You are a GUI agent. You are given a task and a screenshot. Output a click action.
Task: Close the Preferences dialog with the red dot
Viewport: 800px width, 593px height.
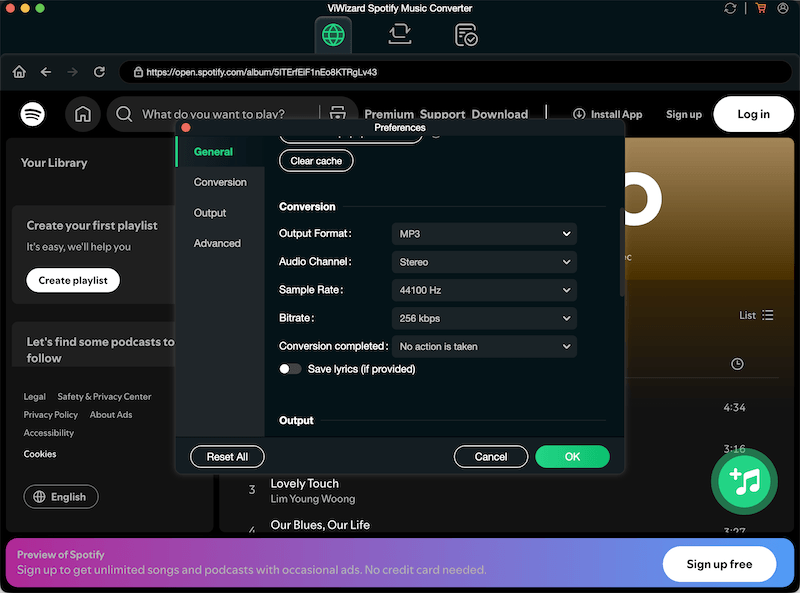(x=186, y=128)
